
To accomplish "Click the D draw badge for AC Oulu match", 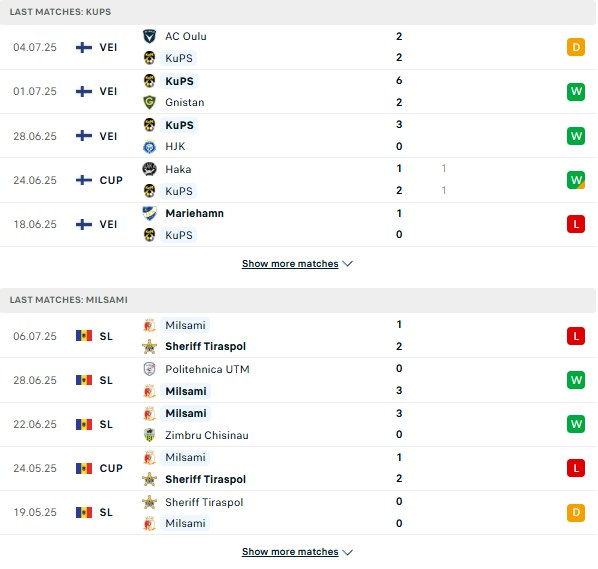I will point(576,47).
